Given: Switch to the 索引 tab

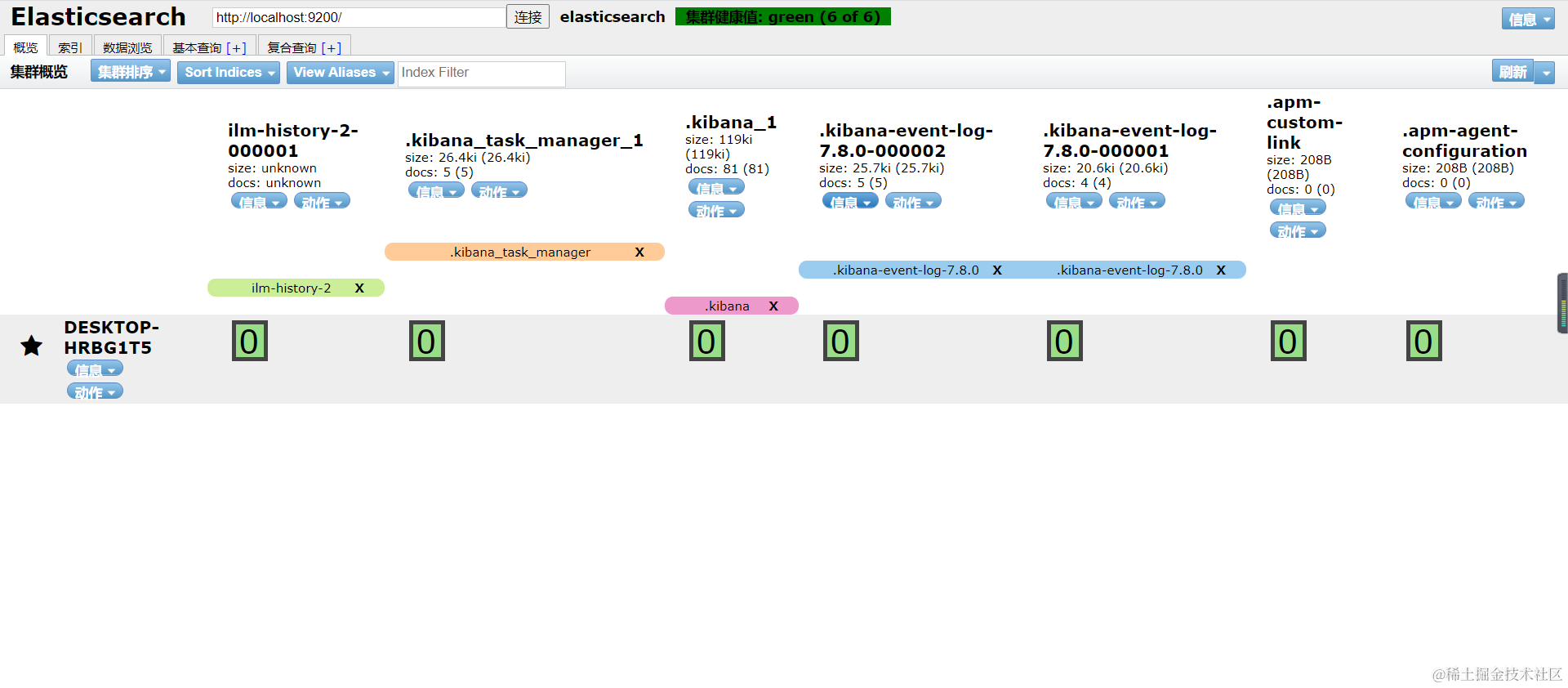Looking at the screenshot, I should [69, 47].
